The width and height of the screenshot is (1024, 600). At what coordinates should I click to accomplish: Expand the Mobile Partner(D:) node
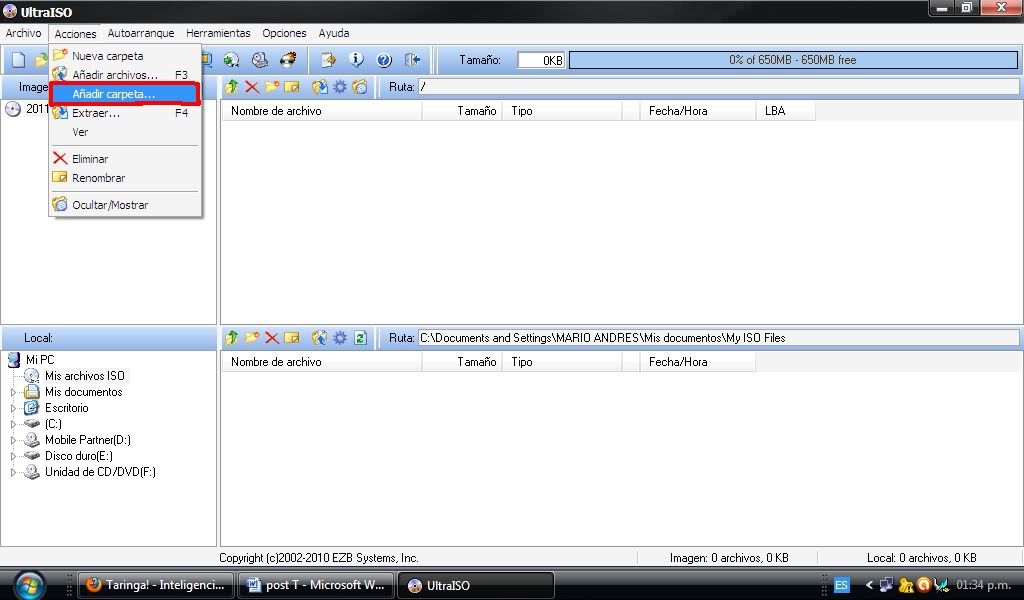[x=13, y=440]
